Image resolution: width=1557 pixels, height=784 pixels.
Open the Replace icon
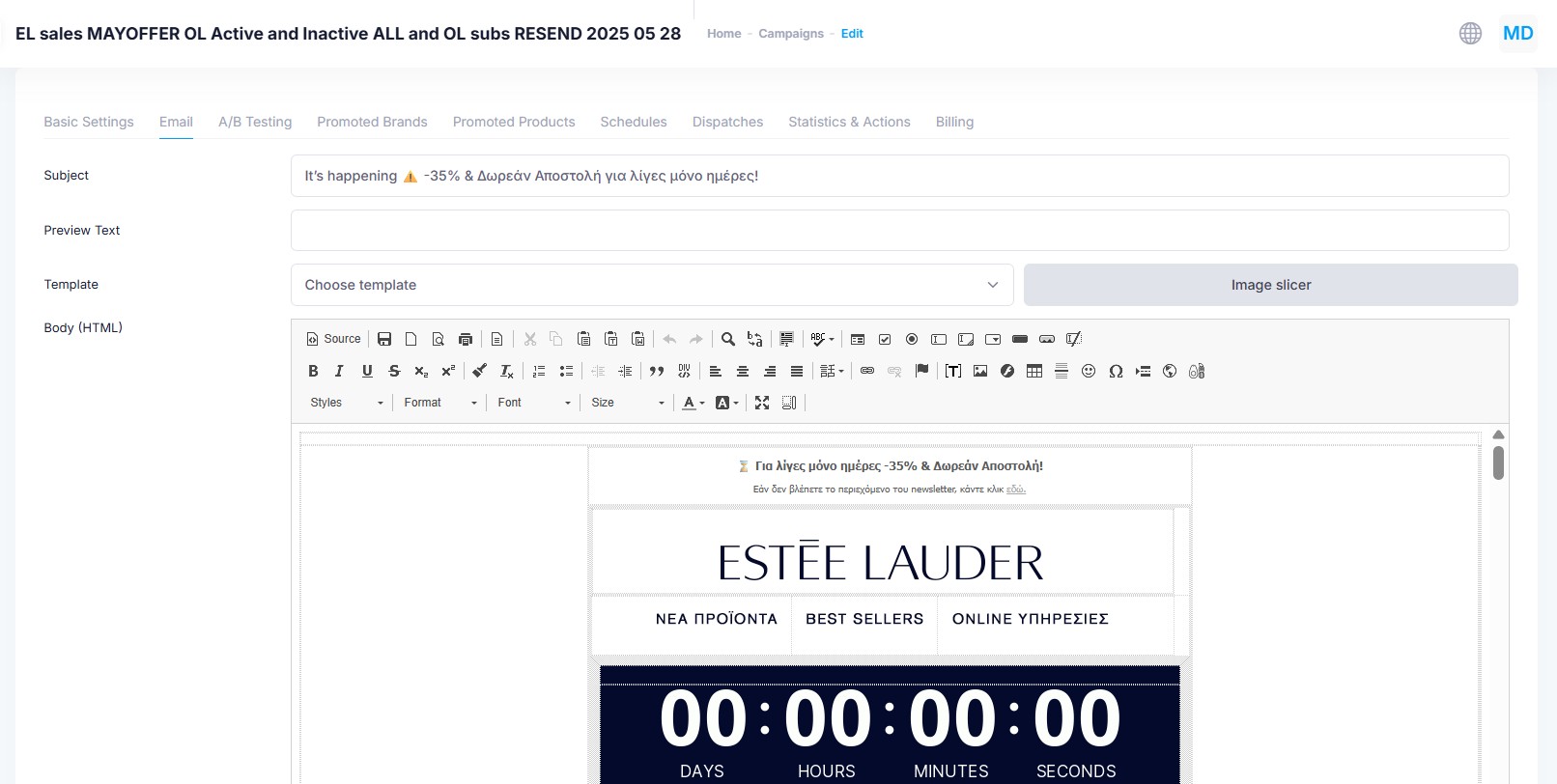[755, 339]
